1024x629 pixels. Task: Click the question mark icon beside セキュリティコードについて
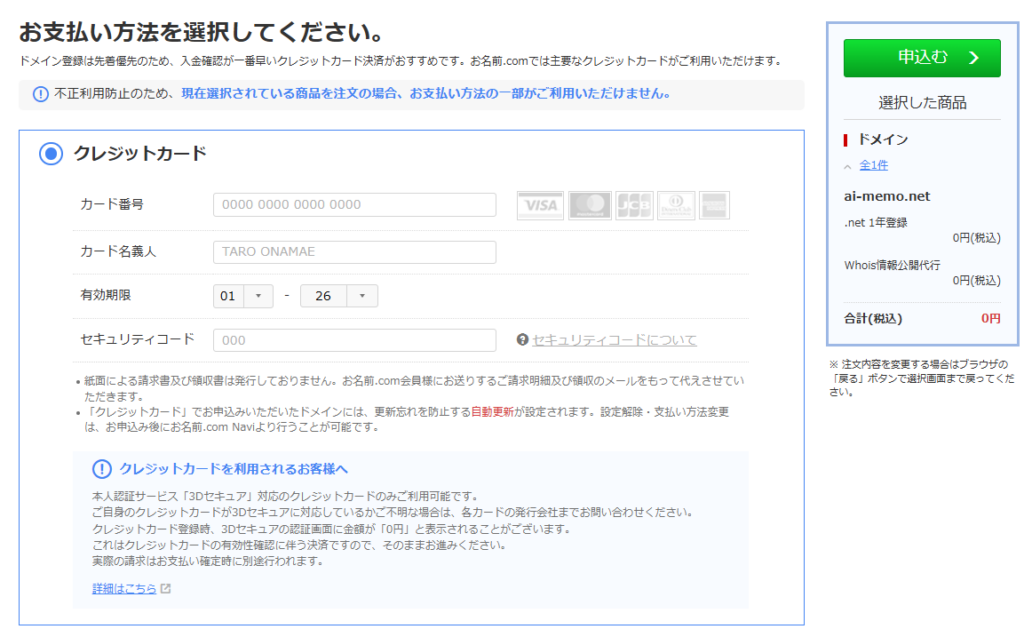click(x=522, y=340)
